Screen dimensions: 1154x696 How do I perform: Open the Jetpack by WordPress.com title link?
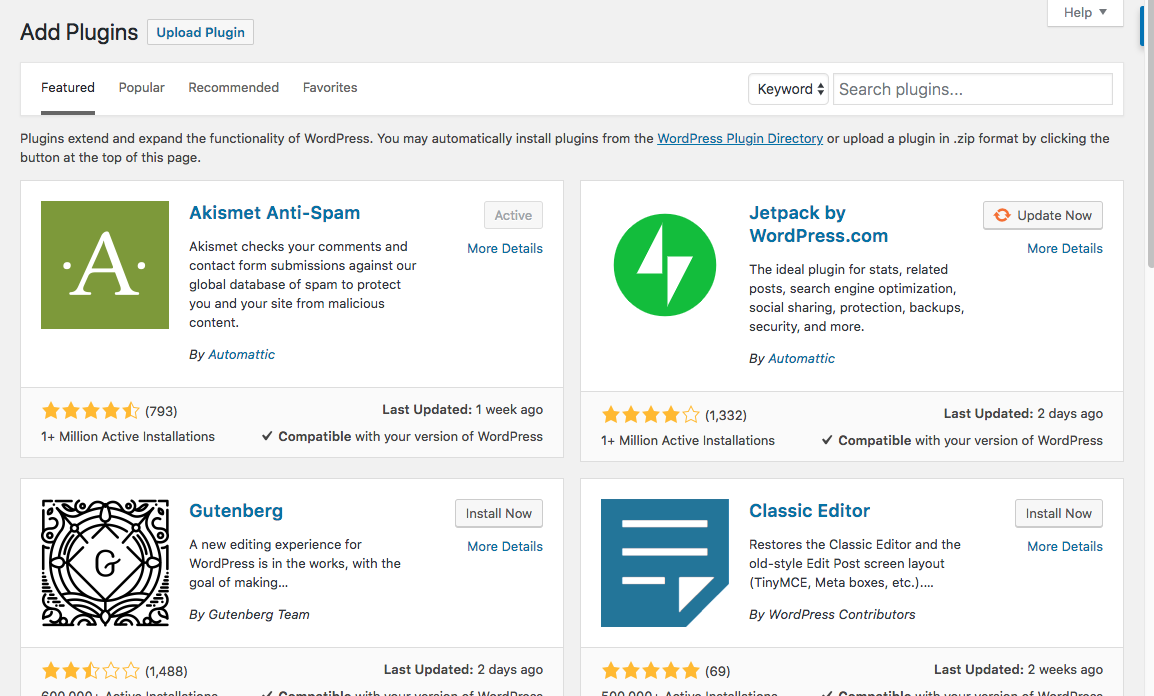click(x=818, y=224)
